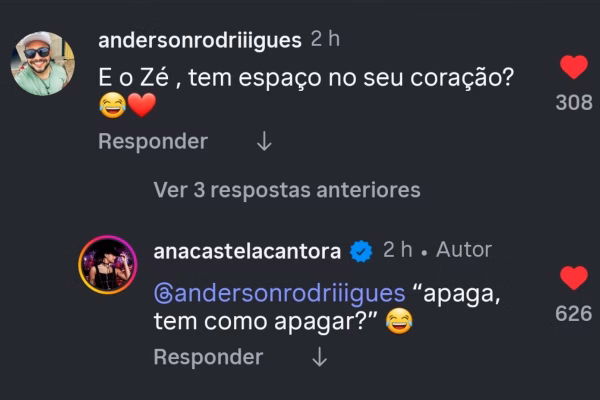Open andersonrodriiigues profile picture

tap(42, 64)
